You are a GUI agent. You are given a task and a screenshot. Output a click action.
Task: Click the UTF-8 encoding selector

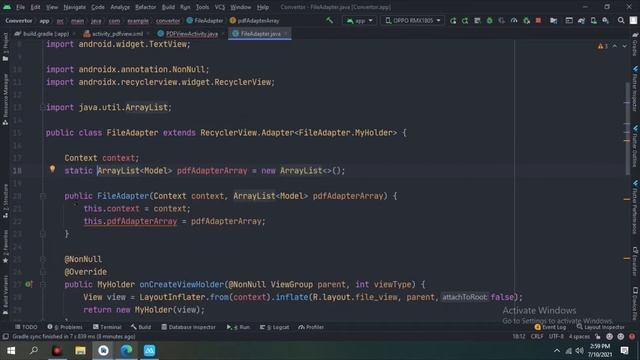click(556, 337)
